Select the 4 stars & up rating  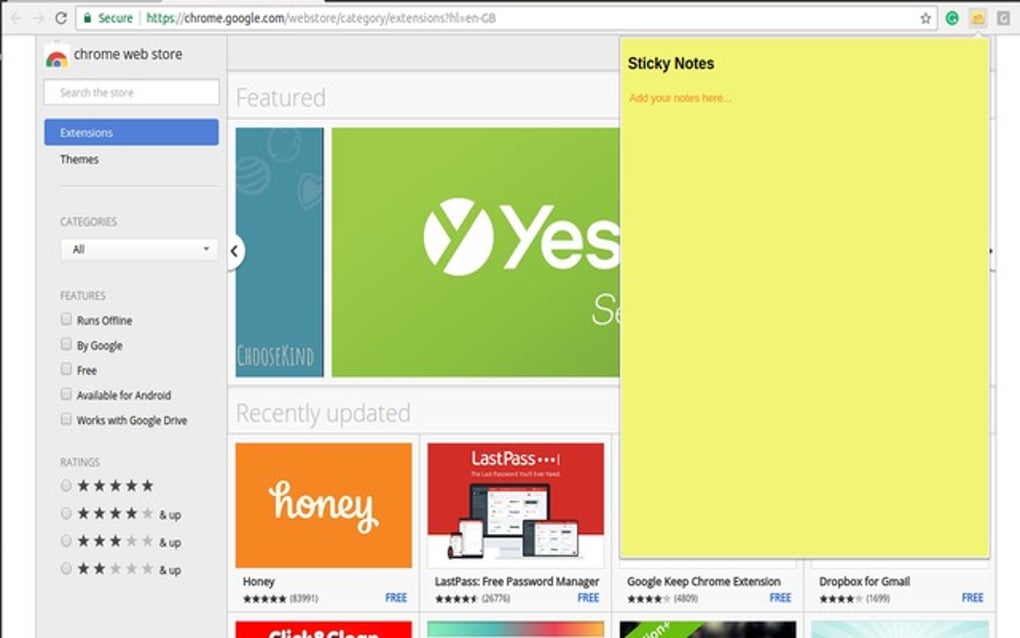pyautogui.click(x=66, y=513)
